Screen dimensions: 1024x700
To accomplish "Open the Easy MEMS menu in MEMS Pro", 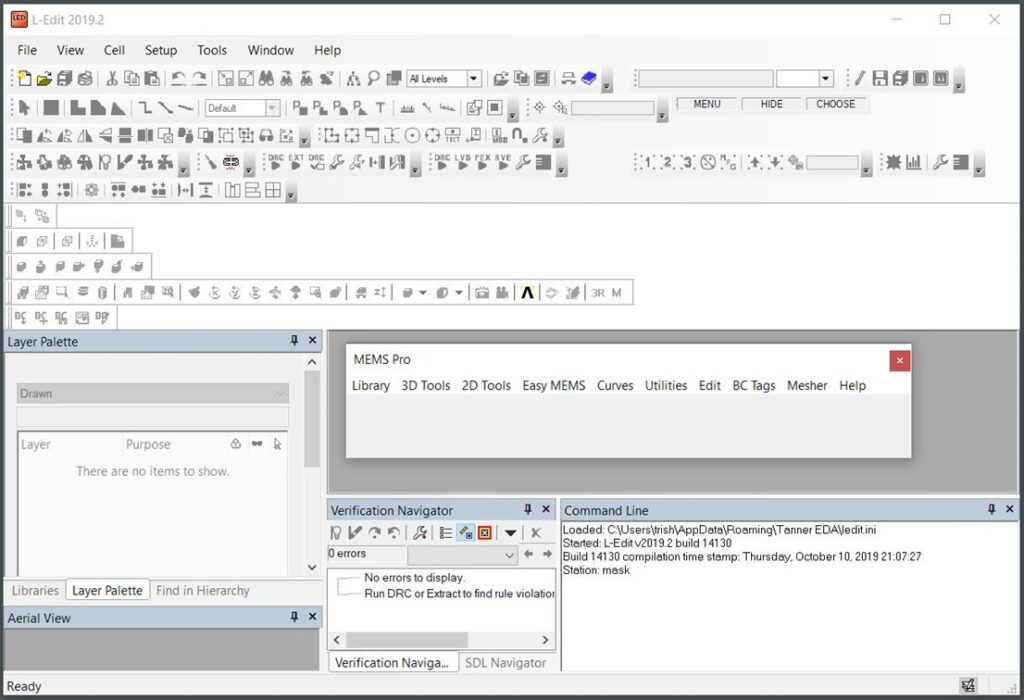I will (554, 385).
